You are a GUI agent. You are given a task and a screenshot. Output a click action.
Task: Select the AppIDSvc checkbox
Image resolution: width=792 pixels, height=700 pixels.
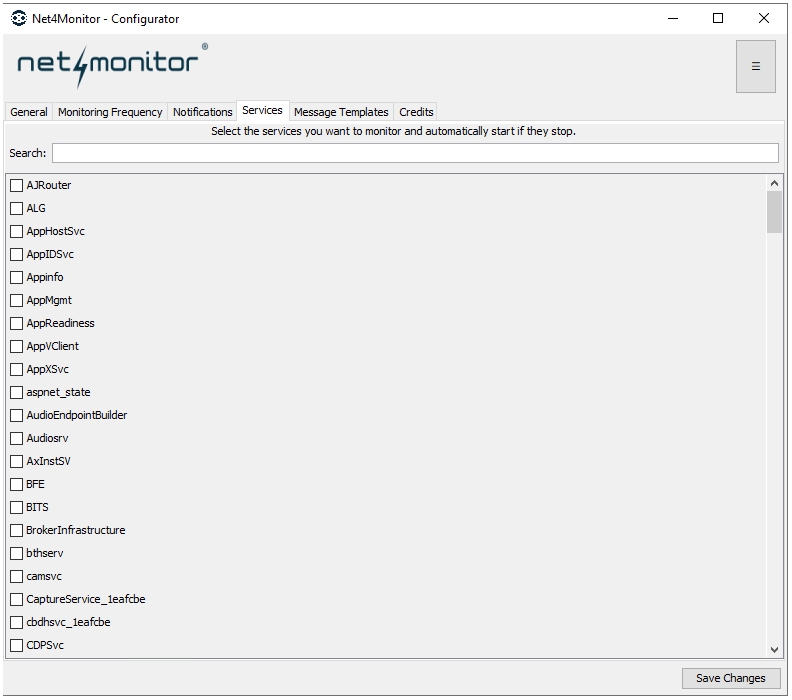pos(17,254)
